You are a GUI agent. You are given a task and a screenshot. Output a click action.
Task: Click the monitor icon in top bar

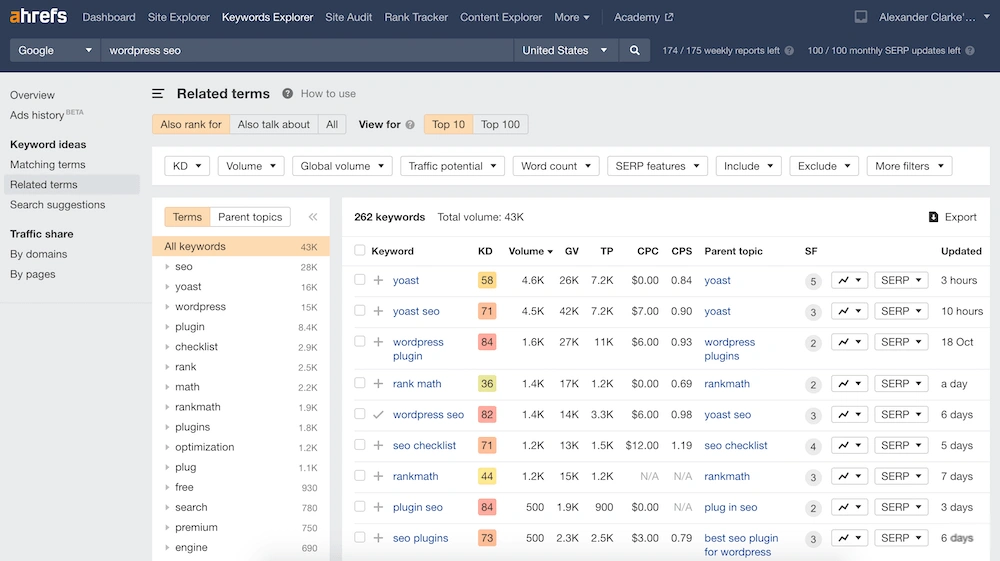tap(861, 17)
